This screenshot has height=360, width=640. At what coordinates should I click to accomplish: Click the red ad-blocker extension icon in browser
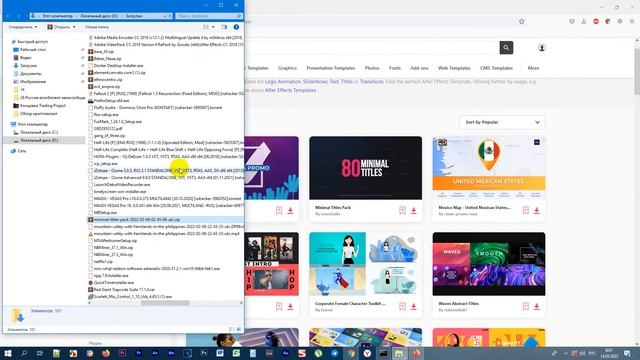click(596, 21)
